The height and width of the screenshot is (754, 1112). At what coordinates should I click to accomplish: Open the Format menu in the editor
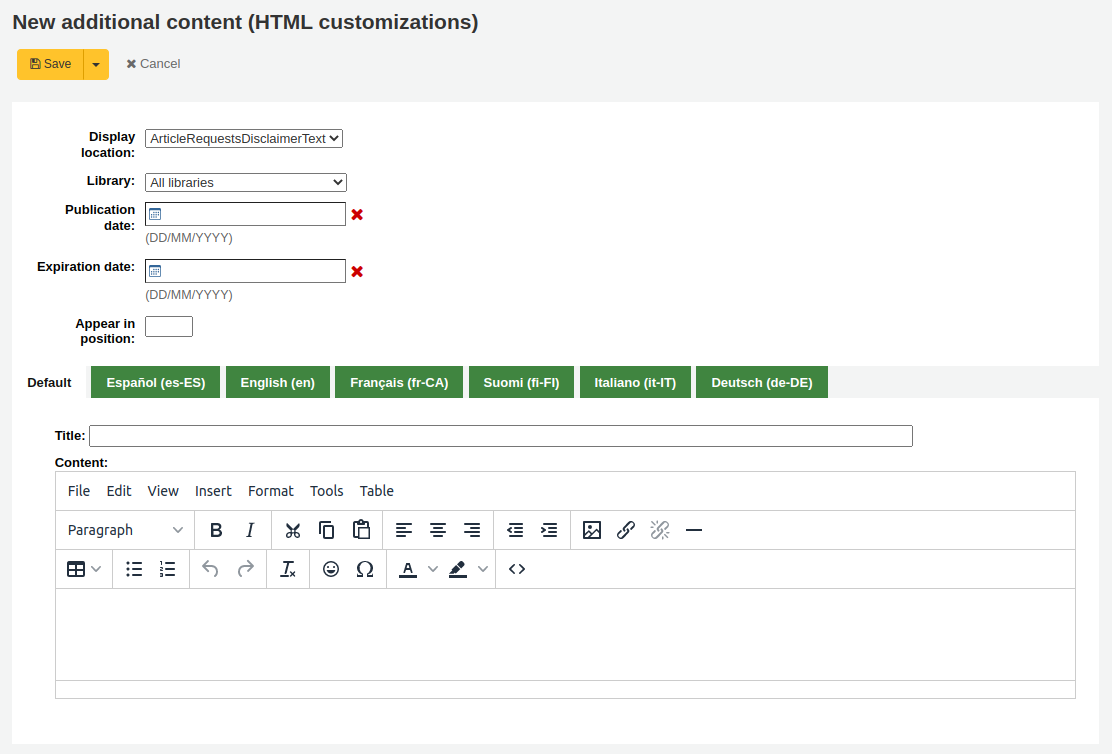coord(271,491)
